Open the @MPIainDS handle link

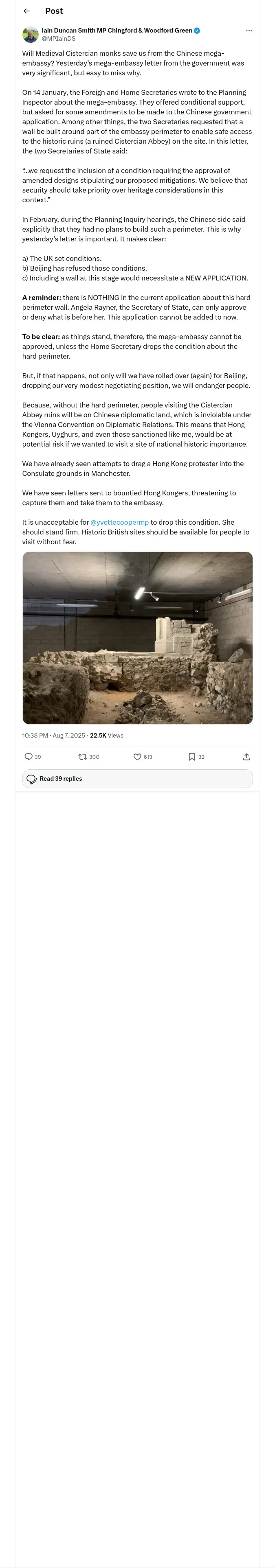click(x=59, y=38)
